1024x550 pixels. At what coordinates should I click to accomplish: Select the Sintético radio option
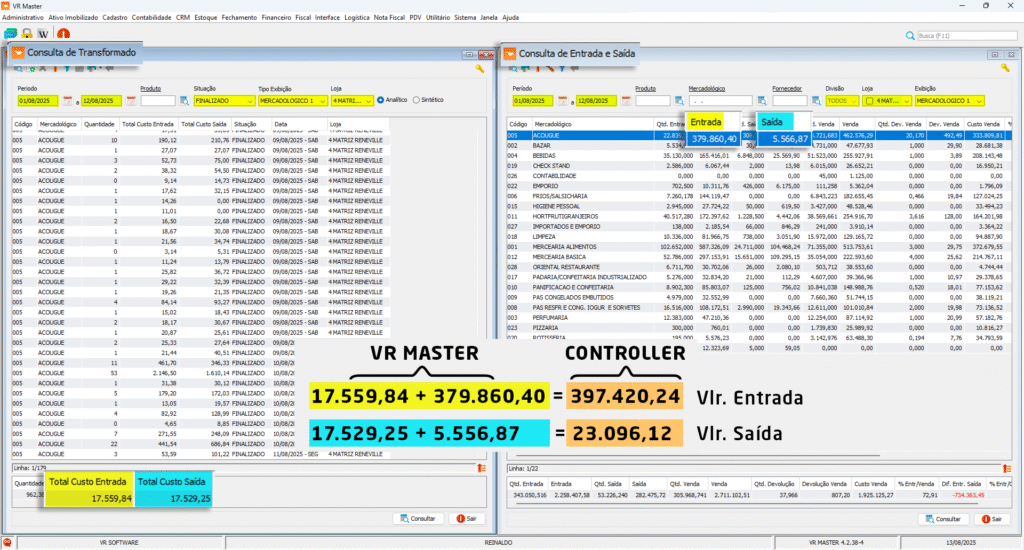click(x=416, y=100)
